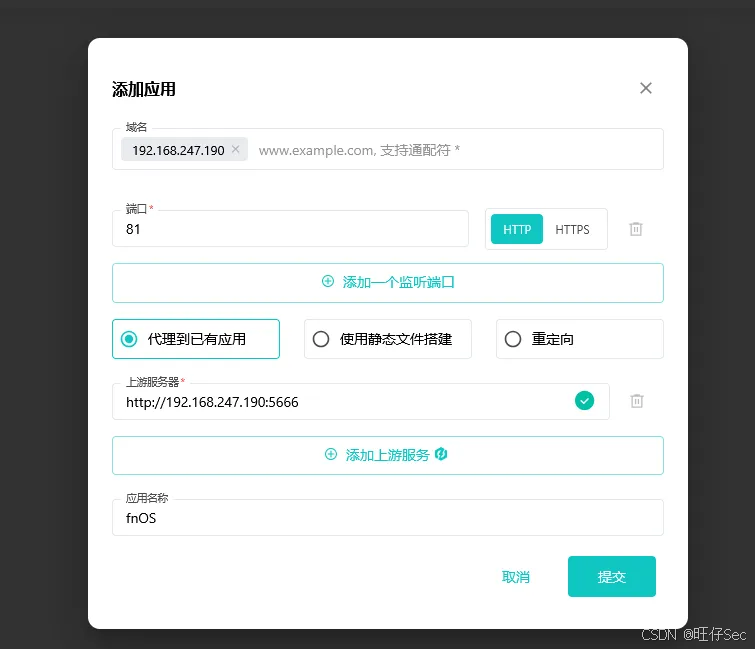Focus the 上游服务器 URL input field
755x649 pixels.
click(x=361, y=402)
